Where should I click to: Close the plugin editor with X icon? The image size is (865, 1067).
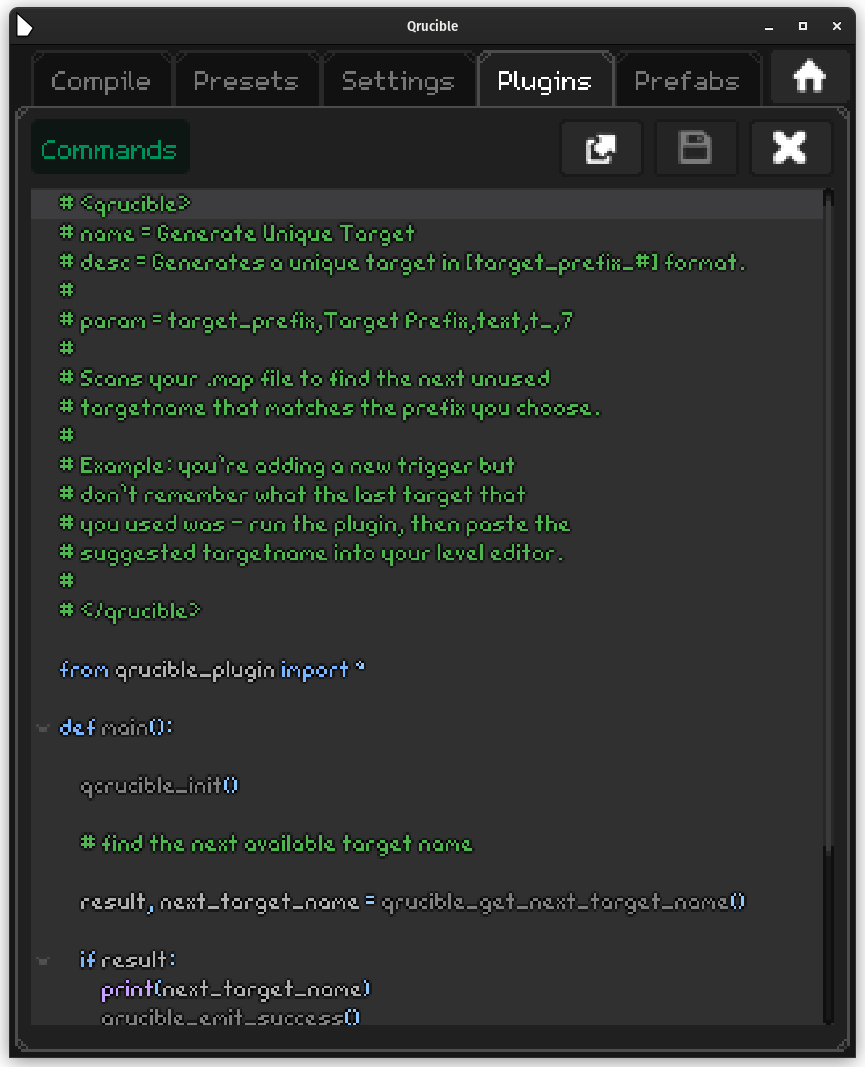790,149
